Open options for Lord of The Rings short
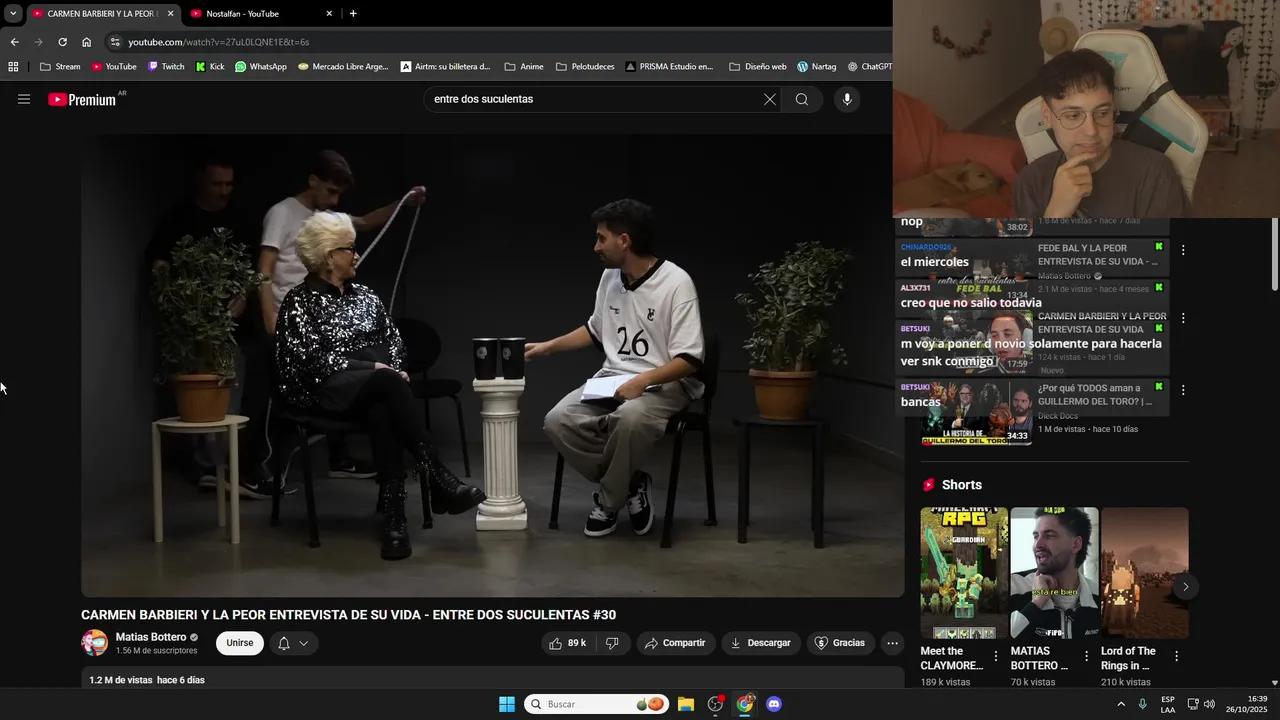The width and height of the screenshot is (1280, 720). [x=1176, y=657]
